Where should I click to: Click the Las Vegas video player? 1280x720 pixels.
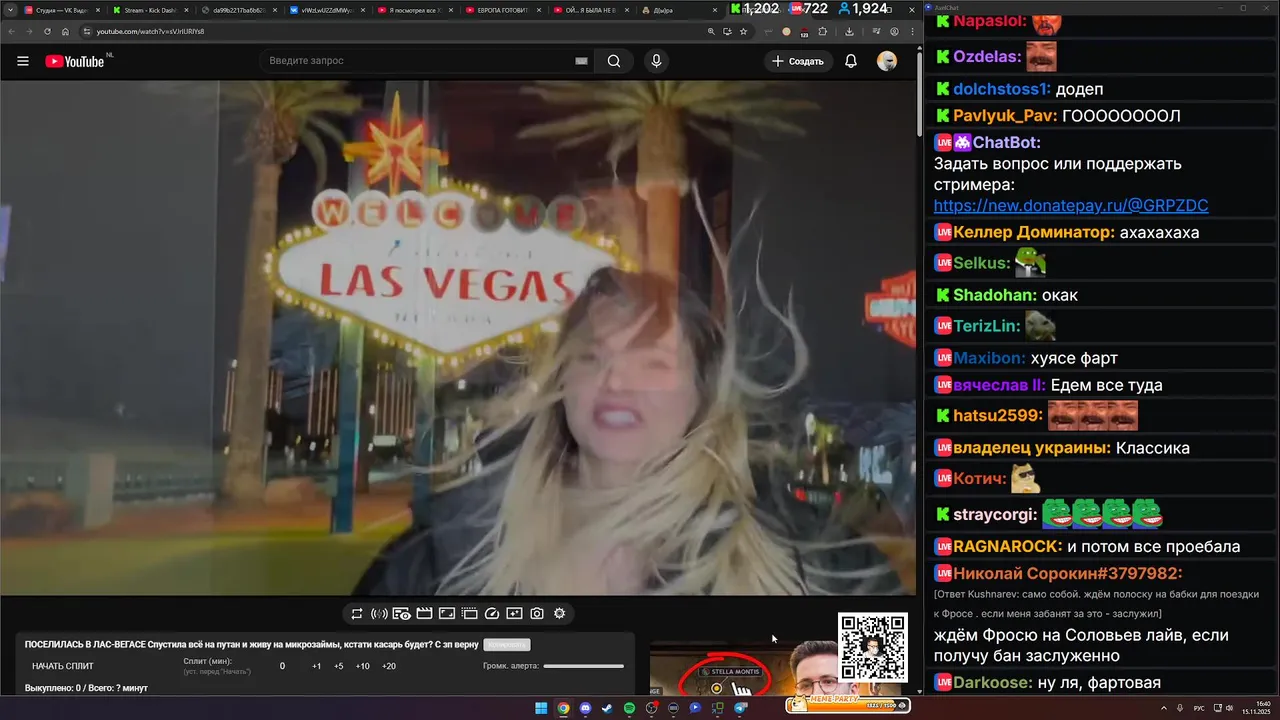coord(458,338)
